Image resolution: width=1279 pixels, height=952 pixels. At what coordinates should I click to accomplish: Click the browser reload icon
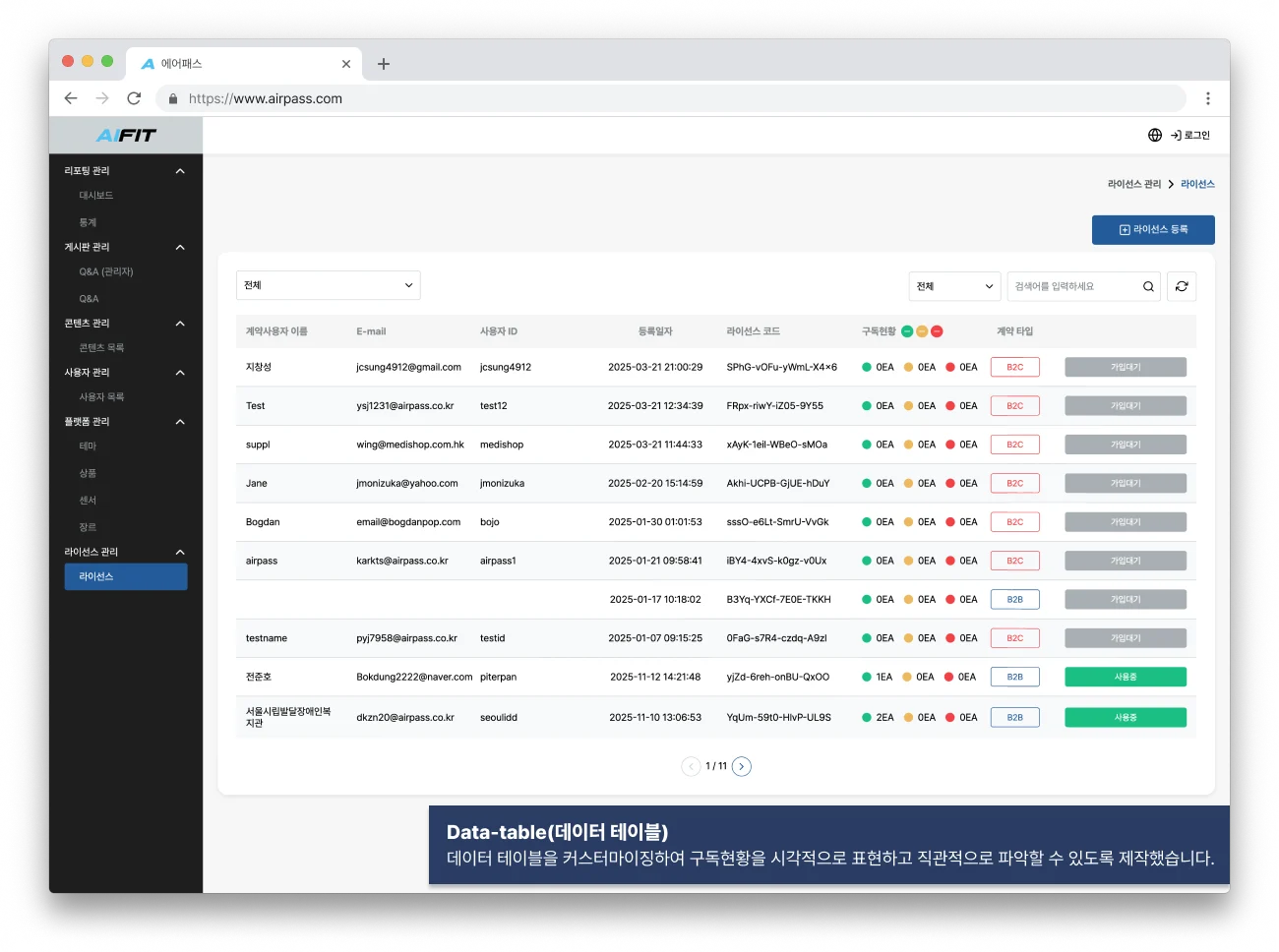click(x=134, y=98)
